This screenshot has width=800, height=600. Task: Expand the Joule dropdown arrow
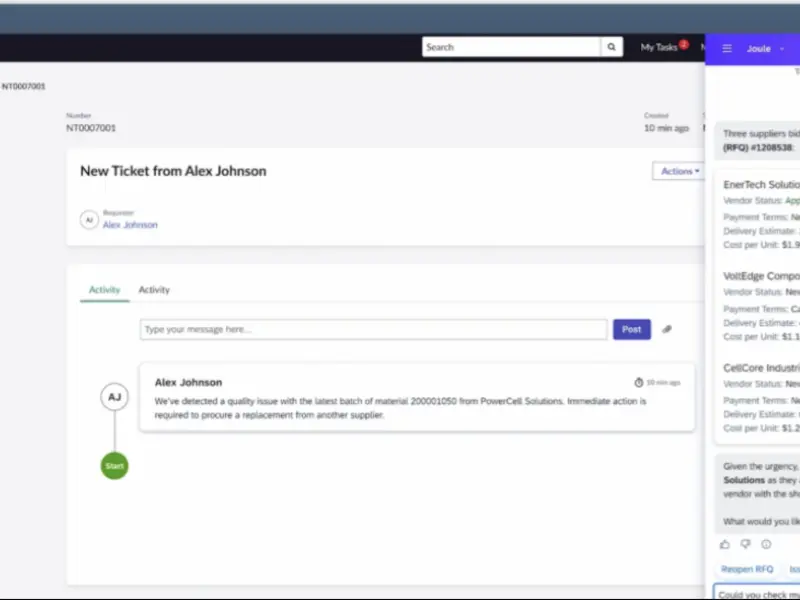point(782,49)
